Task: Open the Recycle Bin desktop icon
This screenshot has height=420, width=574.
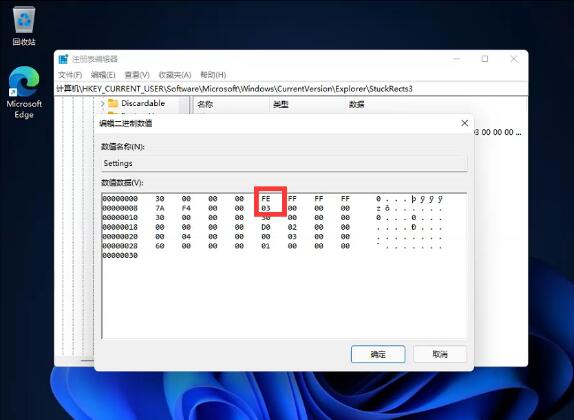Action: 24,26
